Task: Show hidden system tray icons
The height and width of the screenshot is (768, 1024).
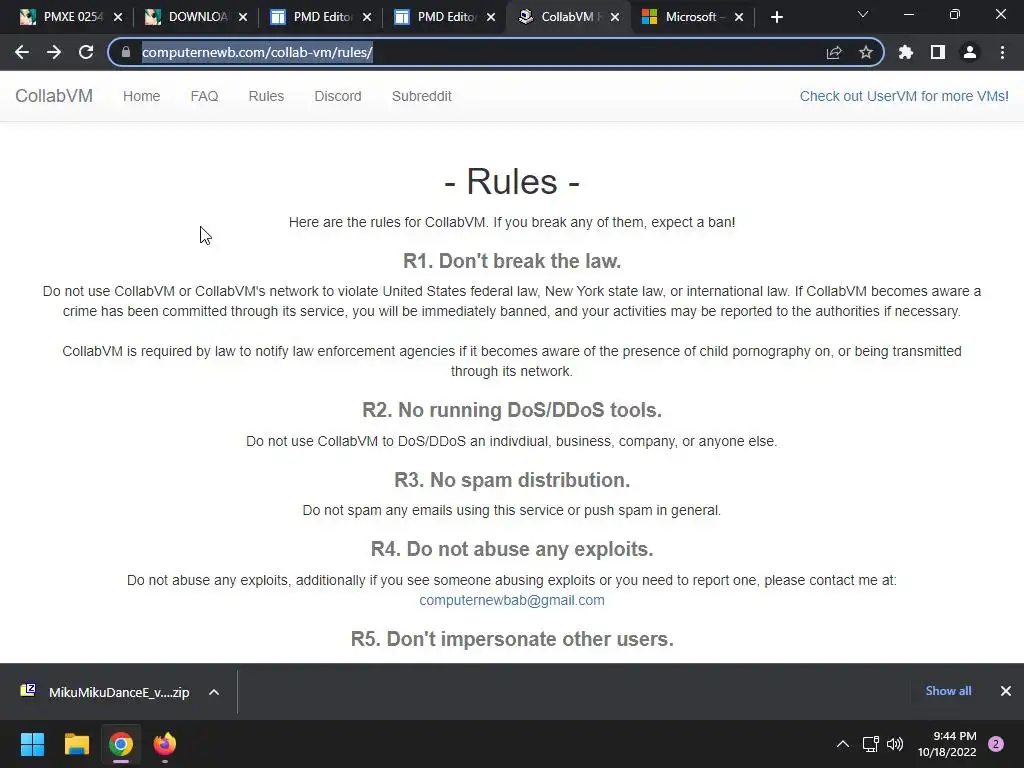Action: tap(843, 744)
